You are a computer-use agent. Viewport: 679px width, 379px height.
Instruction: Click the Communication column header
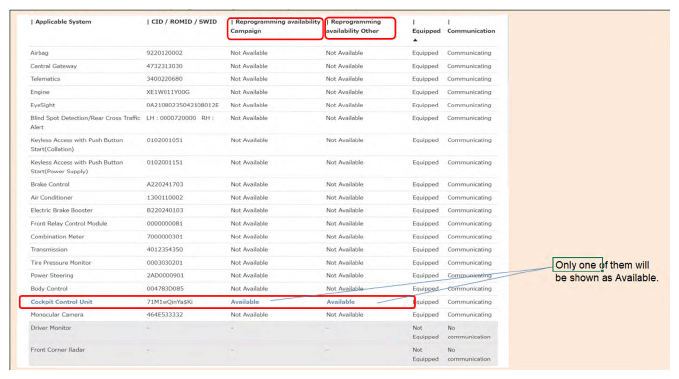(471, 31)
